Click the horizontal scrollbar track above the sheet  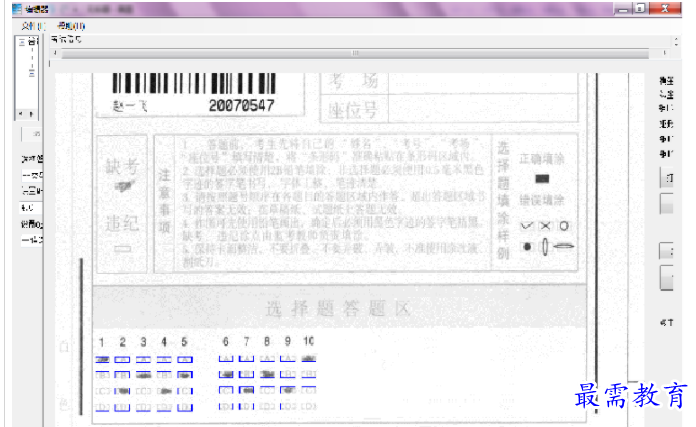coord(355,54)
